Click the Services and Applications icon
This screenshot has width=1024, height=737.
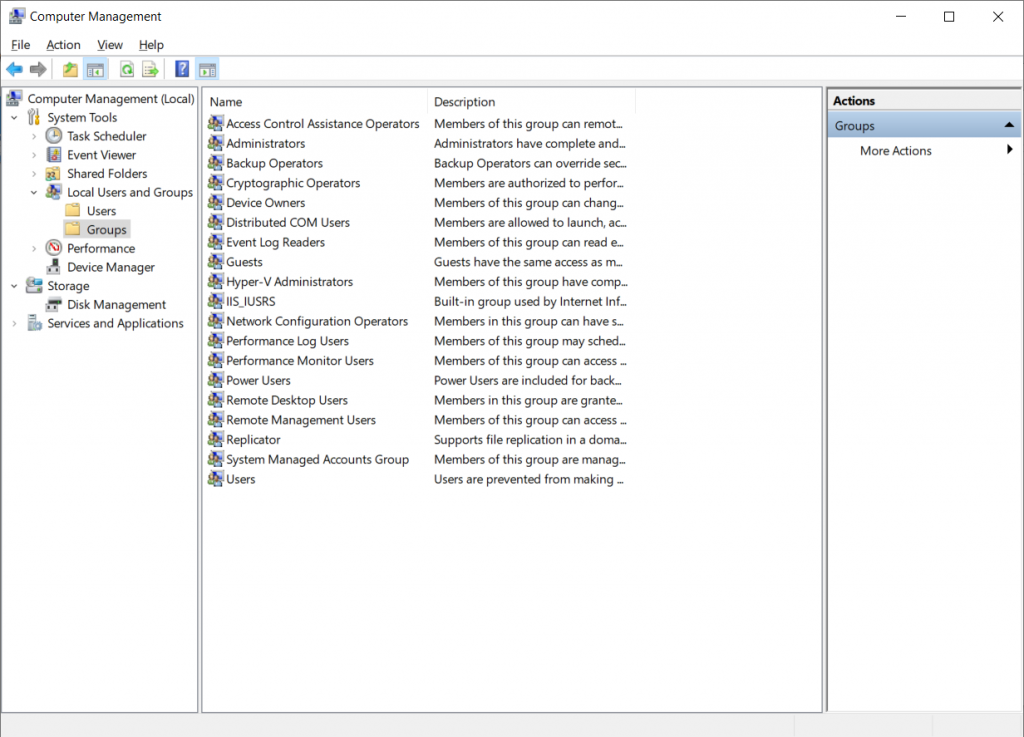34,323
